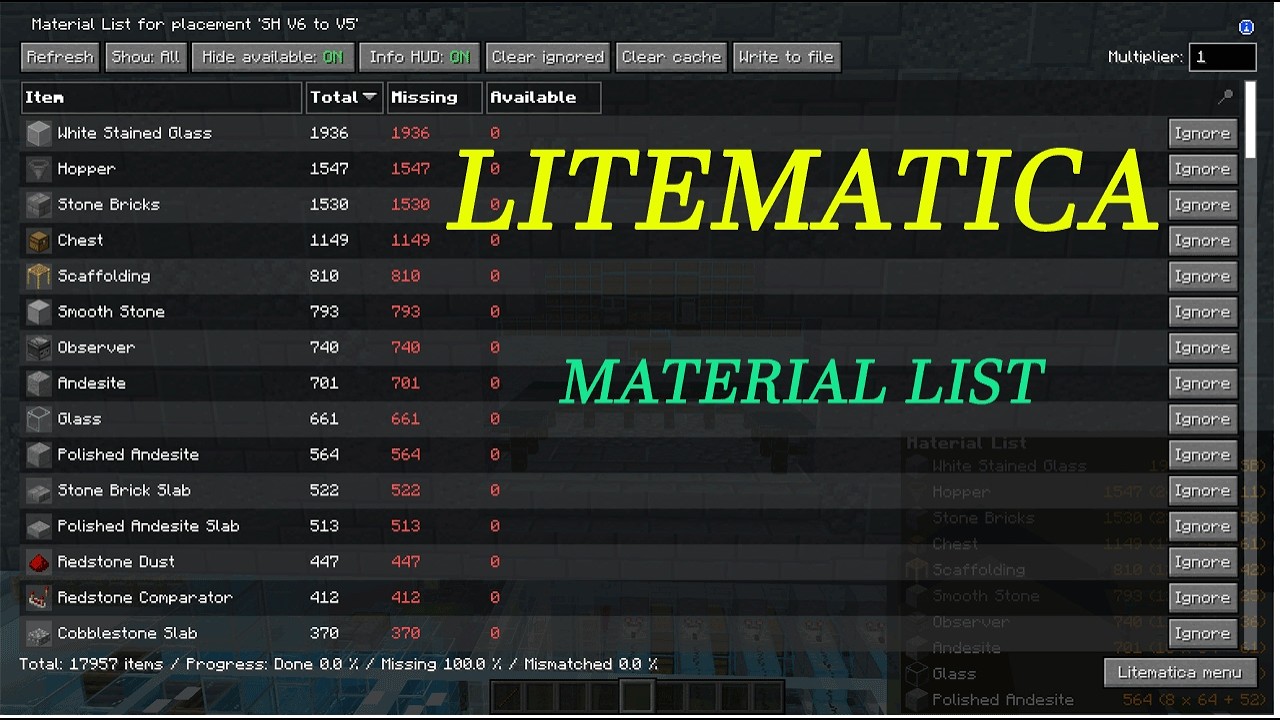The width and height of the screenshot is (1280, 720).
Task: Click Clear ignored button
Action: point(548,57)
